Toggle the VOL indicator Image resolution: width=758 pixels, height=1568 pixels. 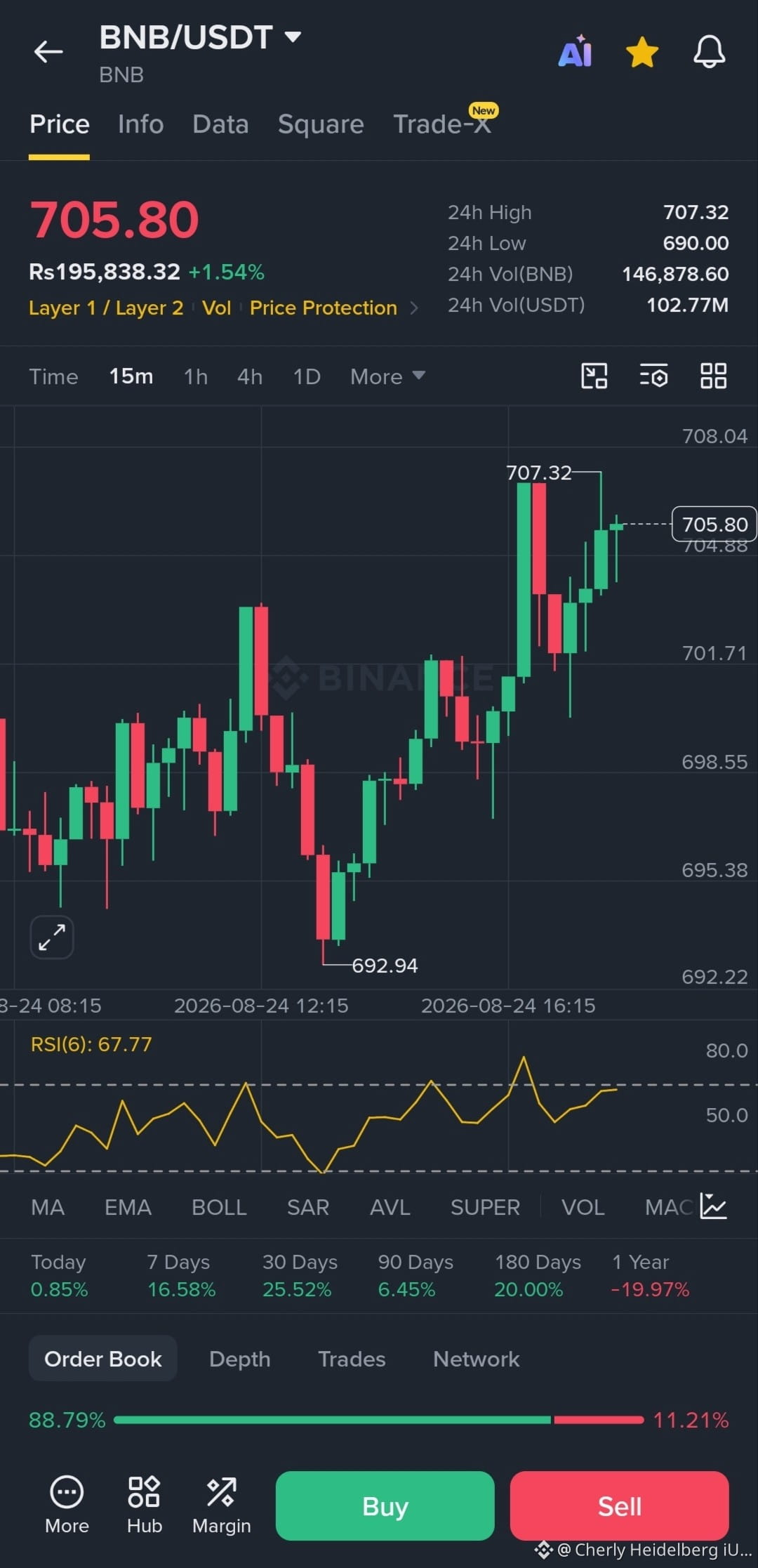tap(583, 1207)
